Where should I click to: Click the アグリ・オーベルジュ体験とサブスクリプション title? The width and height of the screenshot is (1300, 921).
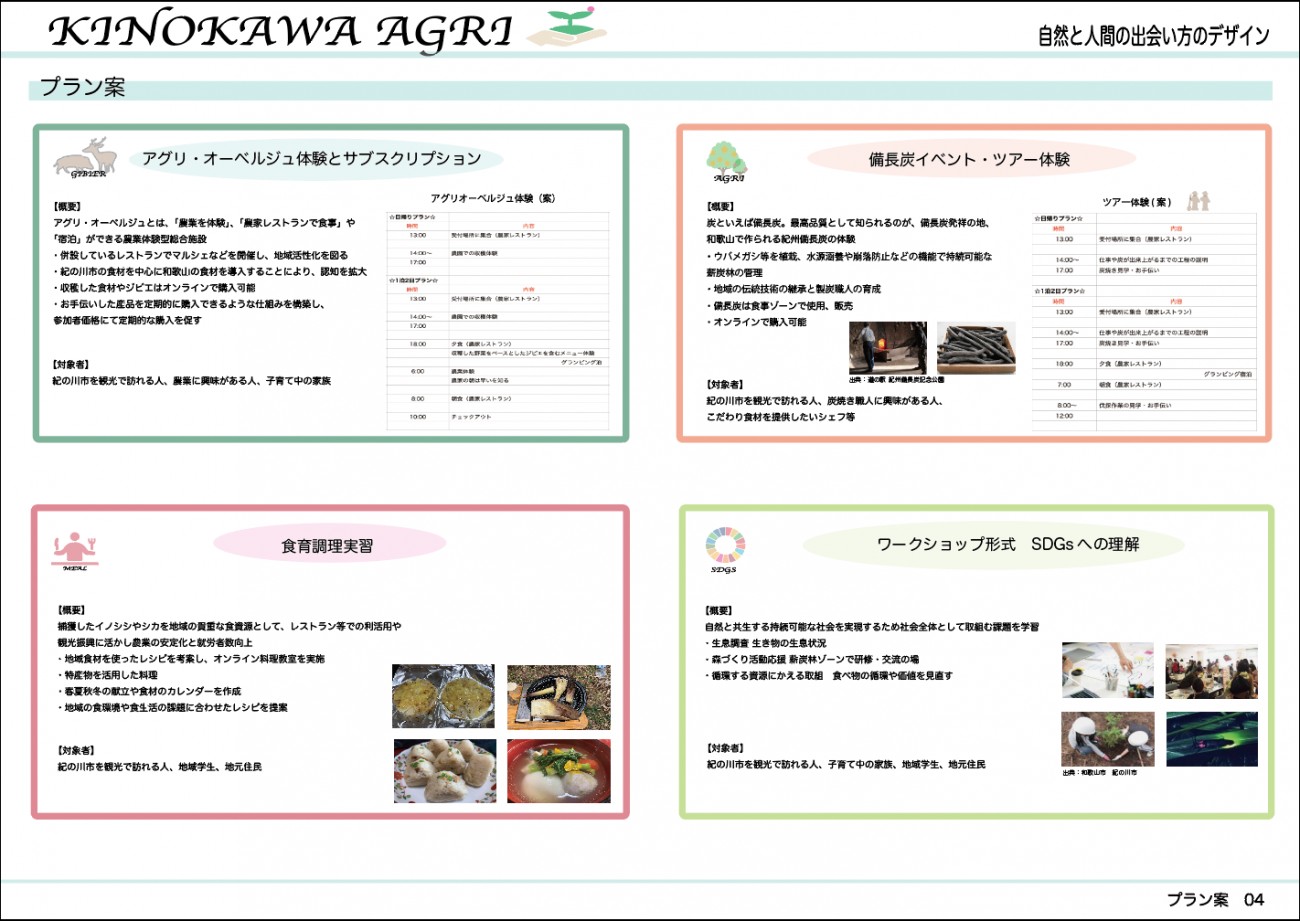311,159
